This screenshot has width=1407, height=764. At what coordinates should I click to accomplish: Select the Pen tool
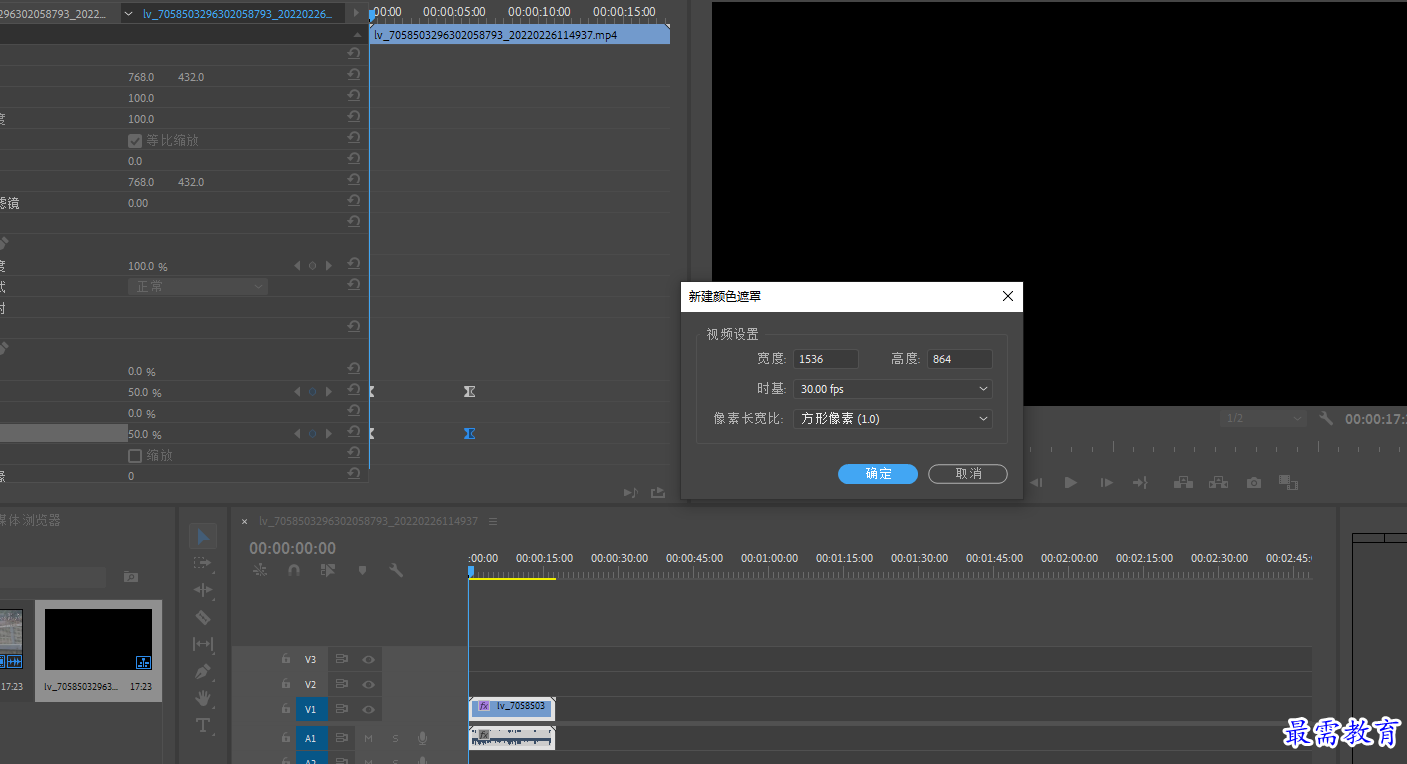[203, 671]
